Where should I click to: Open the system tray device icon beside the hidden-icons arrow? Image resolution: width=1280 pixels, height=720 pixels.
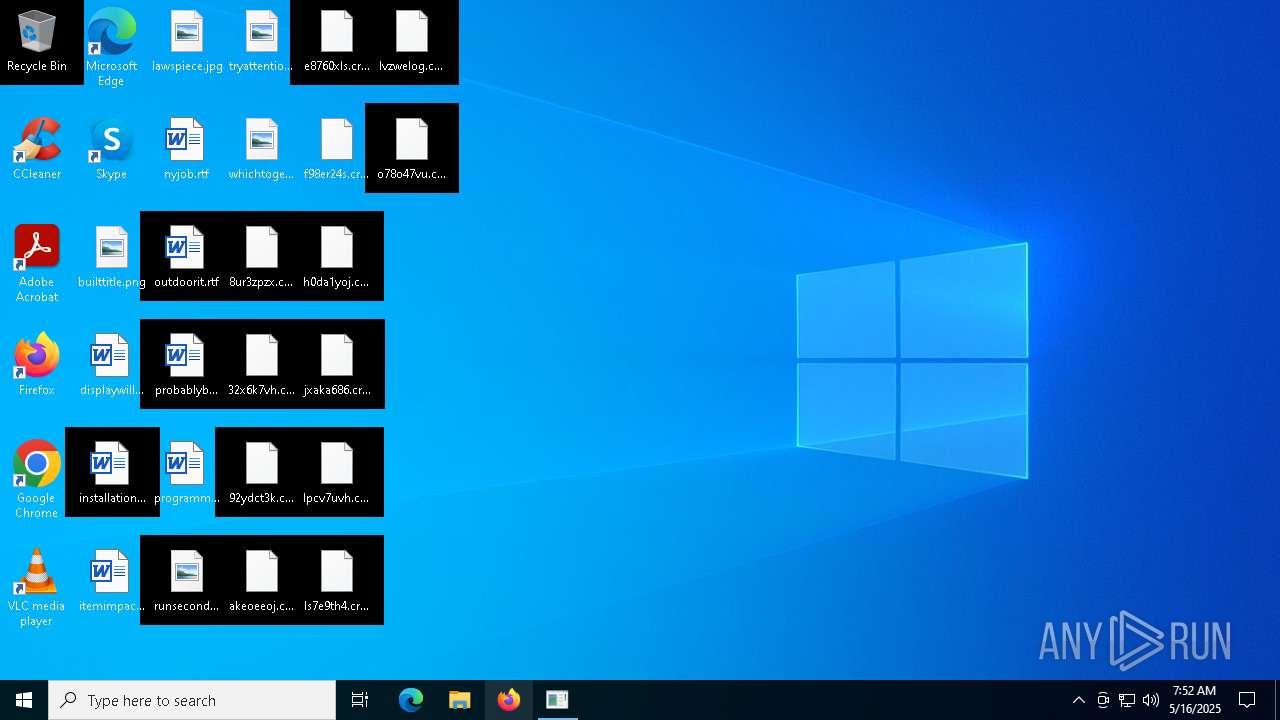click(x=1103, y=700)
